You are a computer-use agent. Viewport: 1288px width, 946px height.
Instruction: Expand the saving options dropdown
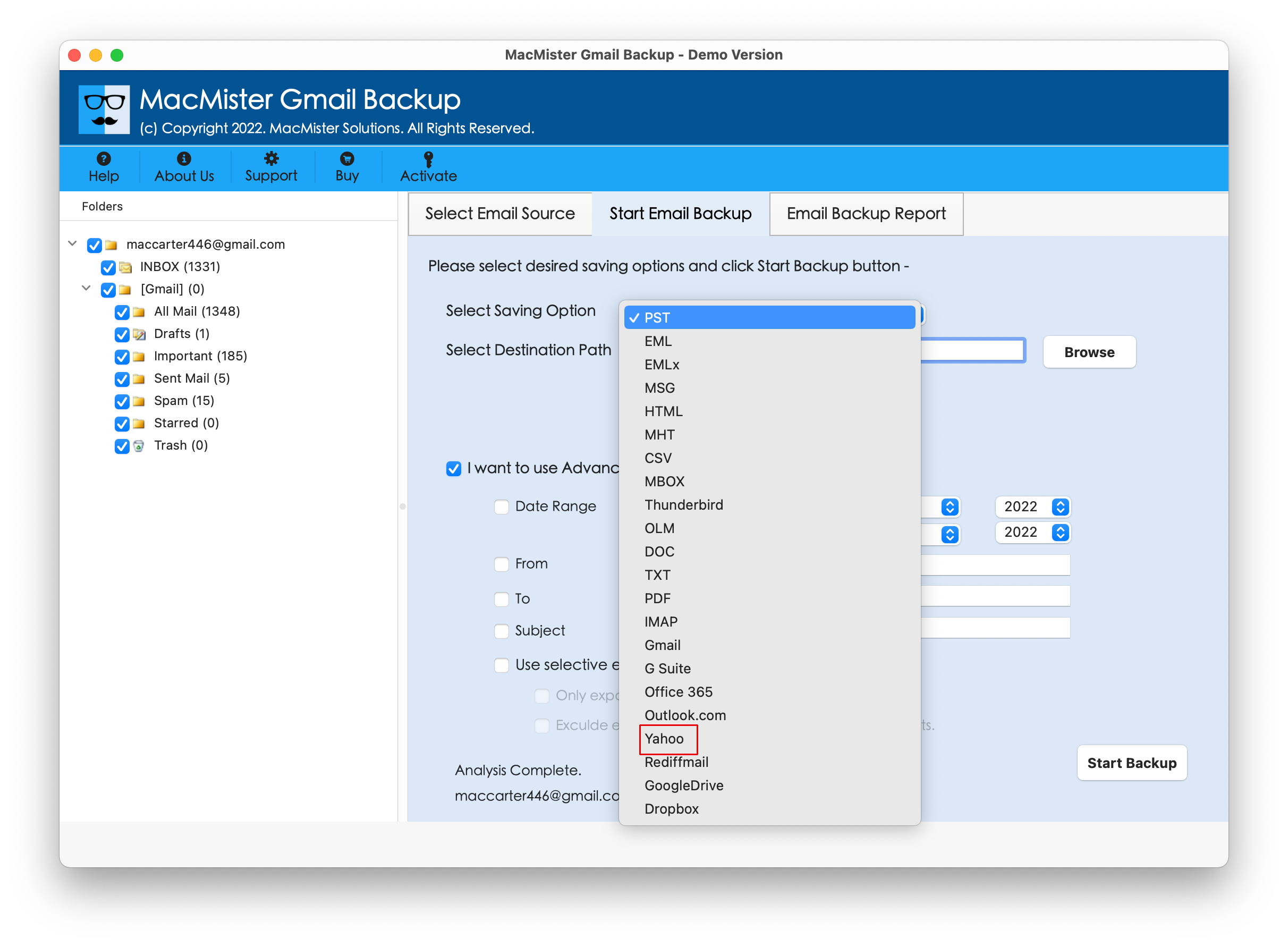(769, 317)
